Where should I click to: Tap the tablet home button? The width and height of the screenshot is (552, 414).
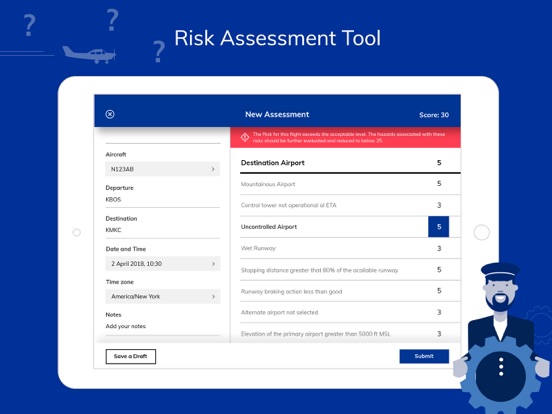[x=482, y=232]
